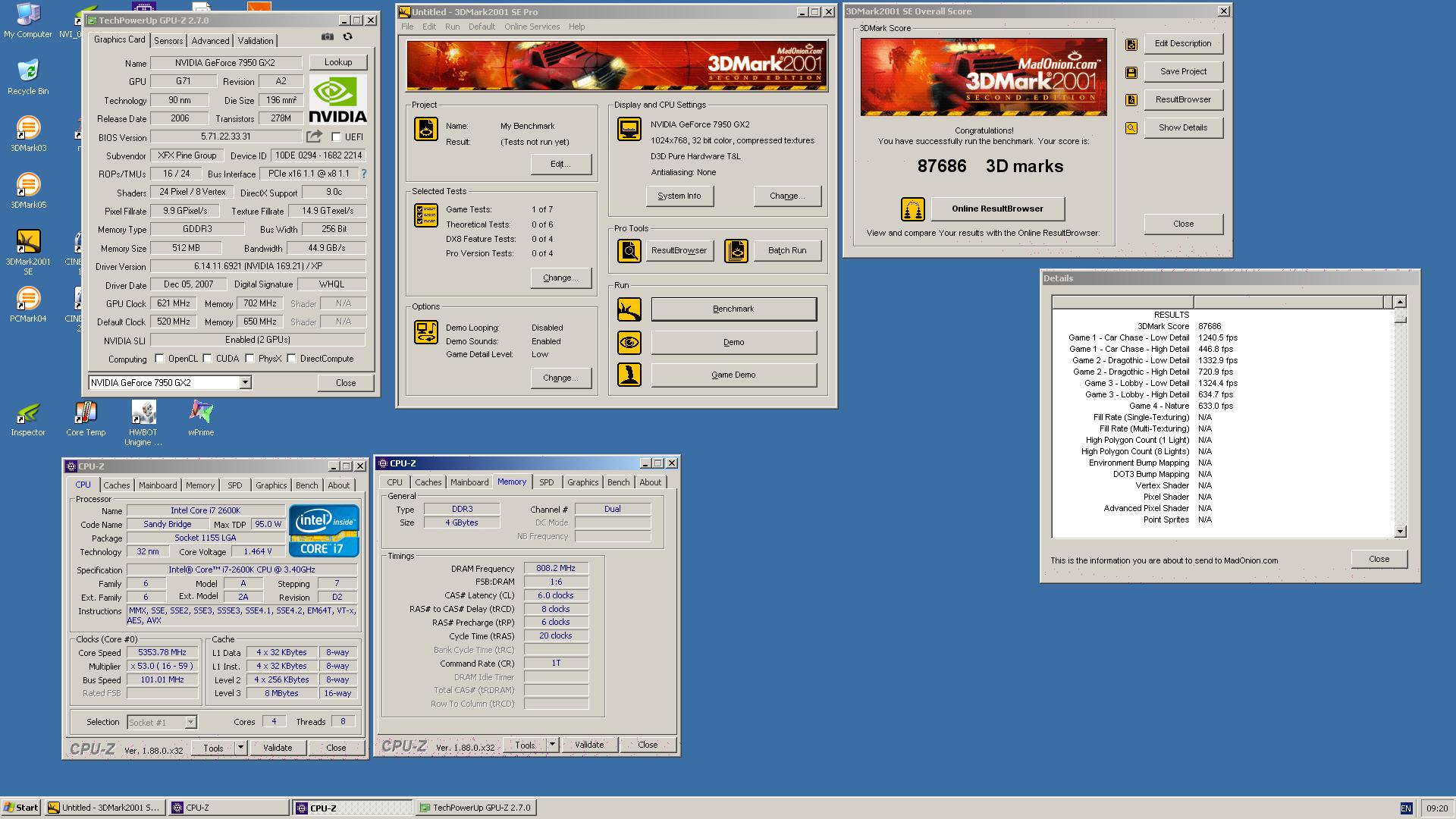Click the Save Project floppy icon

[1131, 73]
